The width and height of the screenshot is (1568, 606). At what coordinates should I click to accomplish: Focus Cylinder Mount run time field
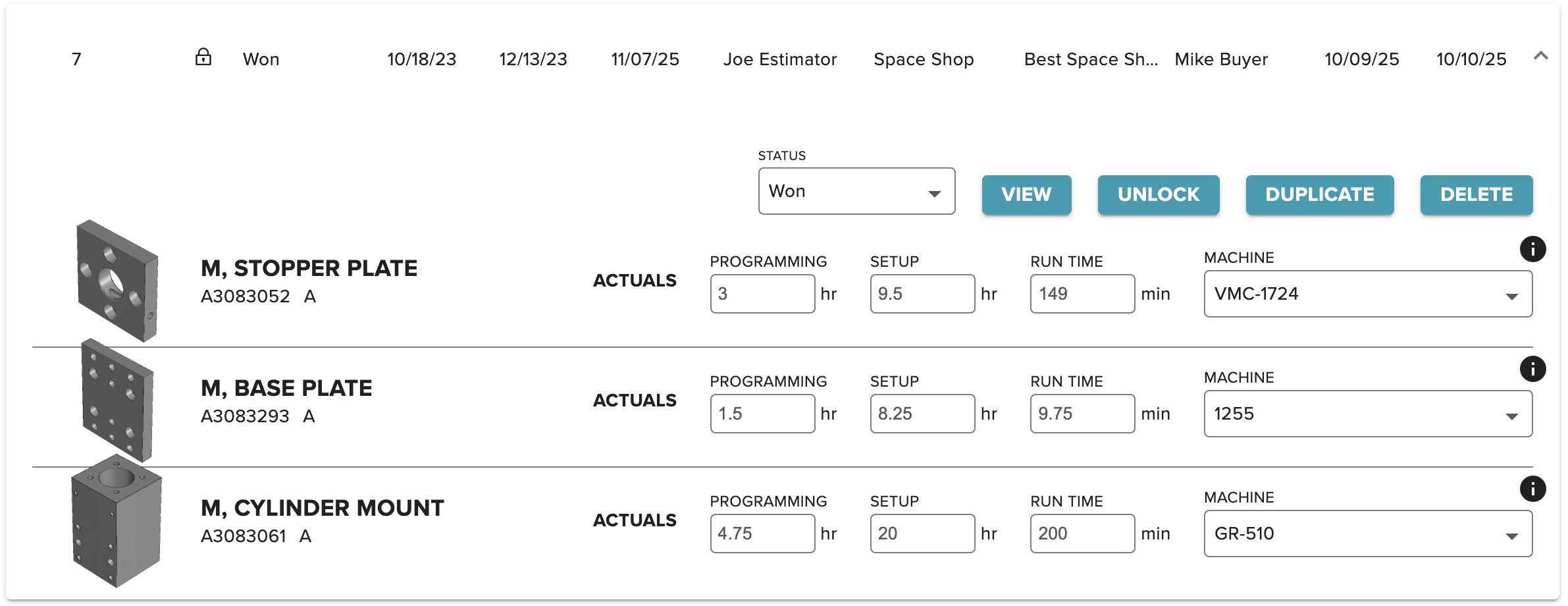coord(1082,534)
